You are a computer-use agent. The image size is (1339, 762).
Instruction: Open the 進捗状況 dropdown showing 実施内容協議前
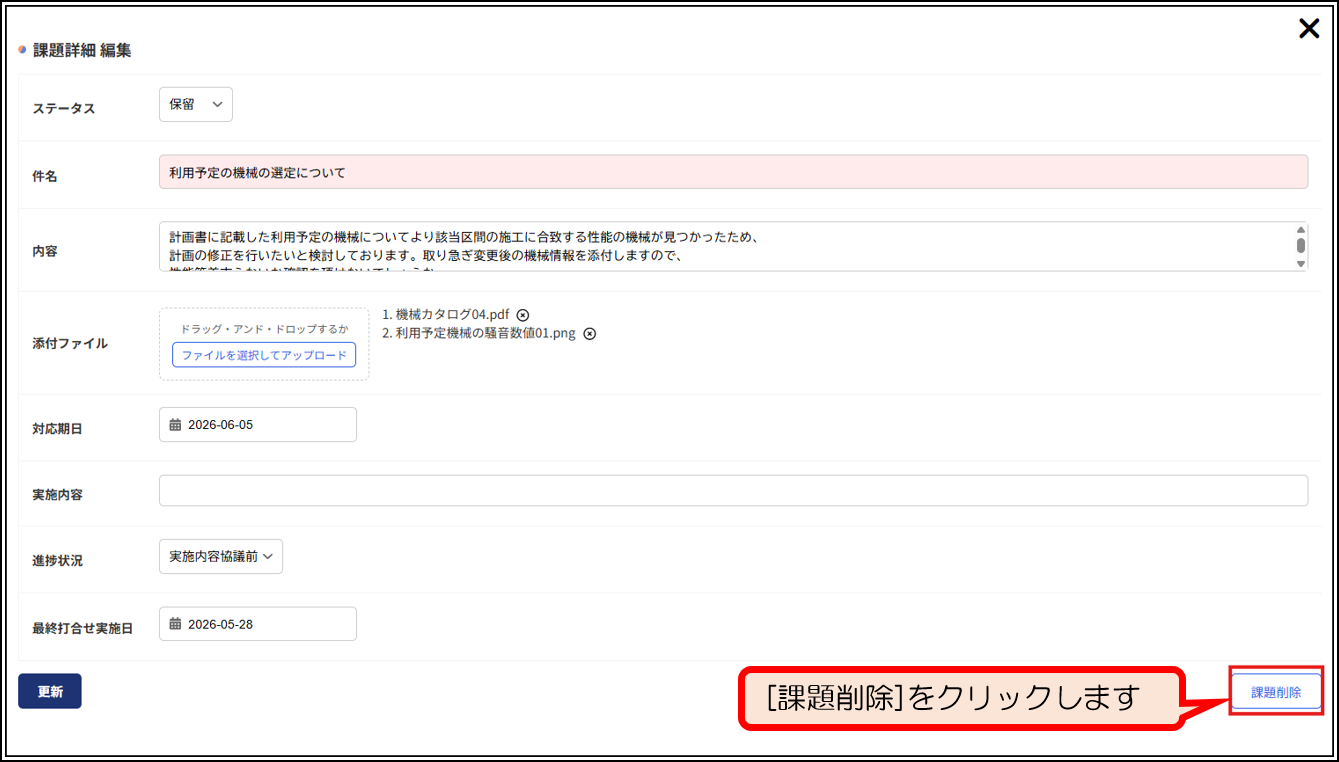coord(221,557)
